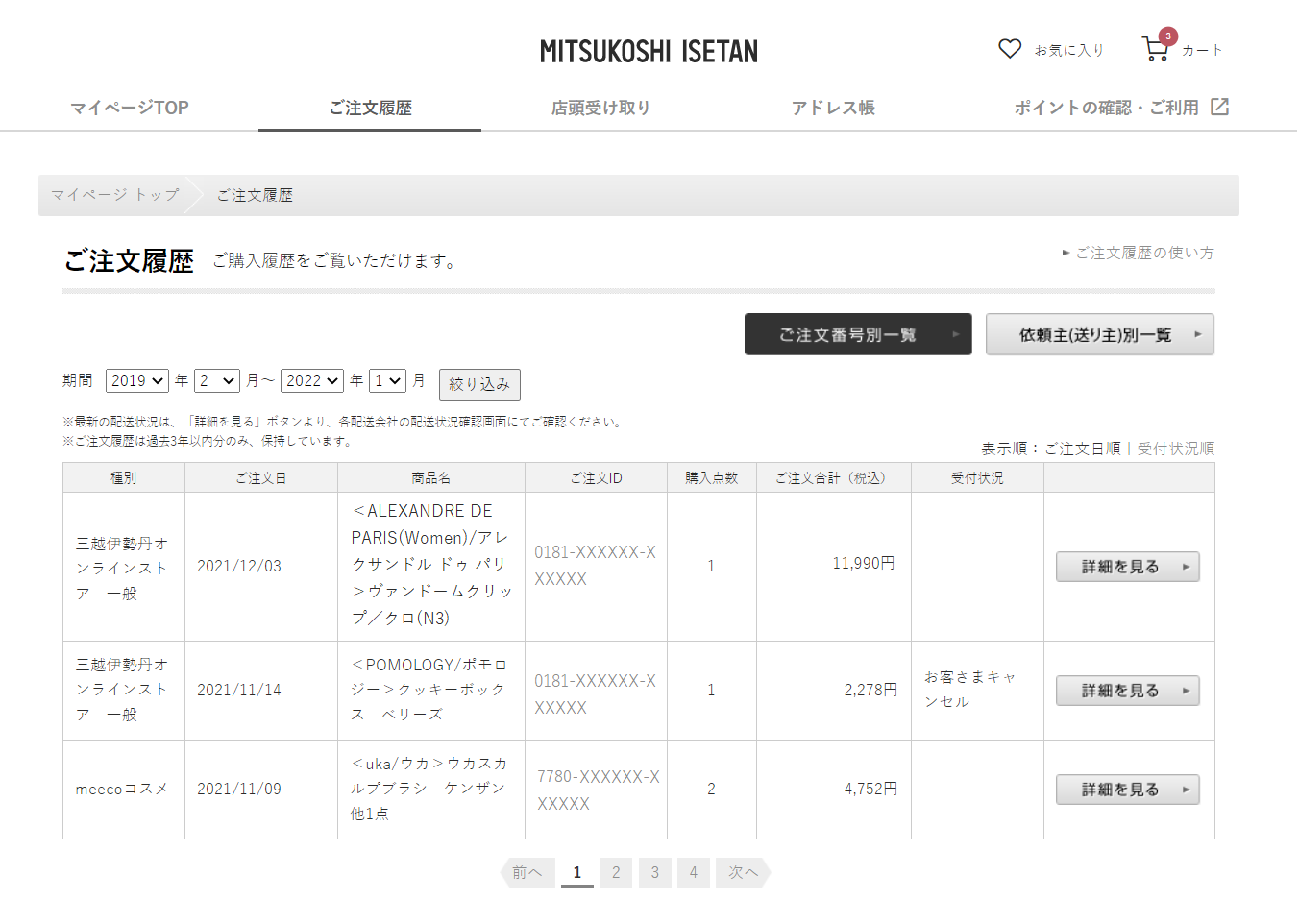Open order ID 7780-XXXXXX-XXXXXX
Viewport: 1299px width, 924px height.
click(x=598, y=790)
